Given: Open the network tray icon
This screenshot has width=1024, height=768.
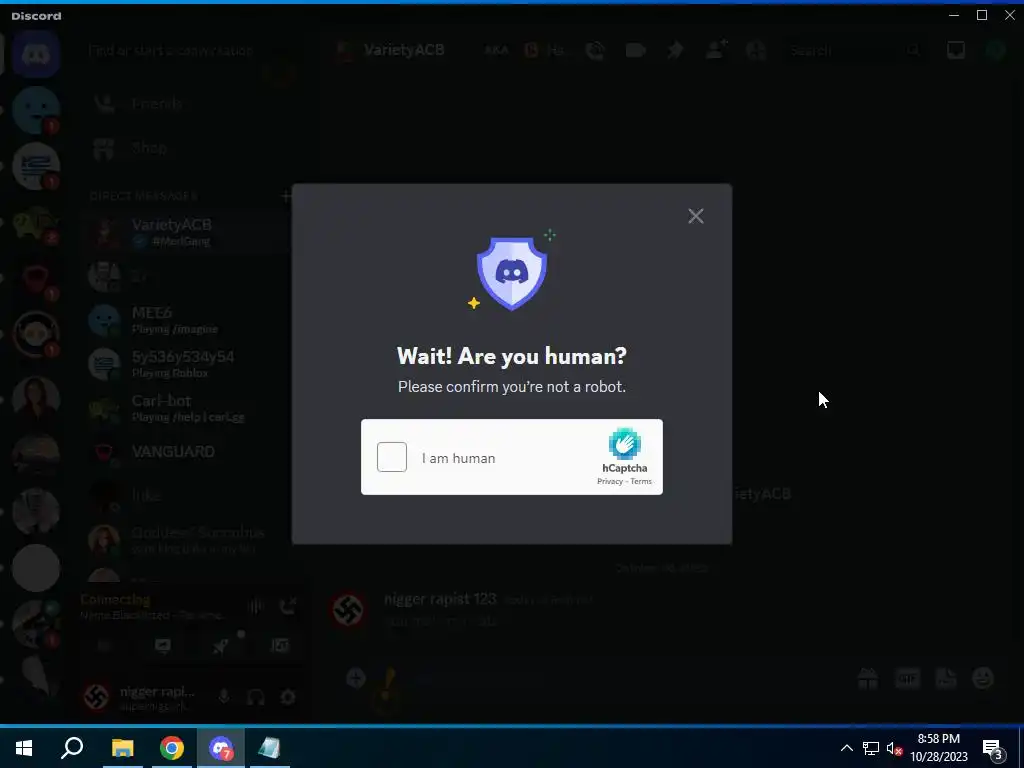Looking at the screenshot, I should pyautogui.click(x=871, y=748).
